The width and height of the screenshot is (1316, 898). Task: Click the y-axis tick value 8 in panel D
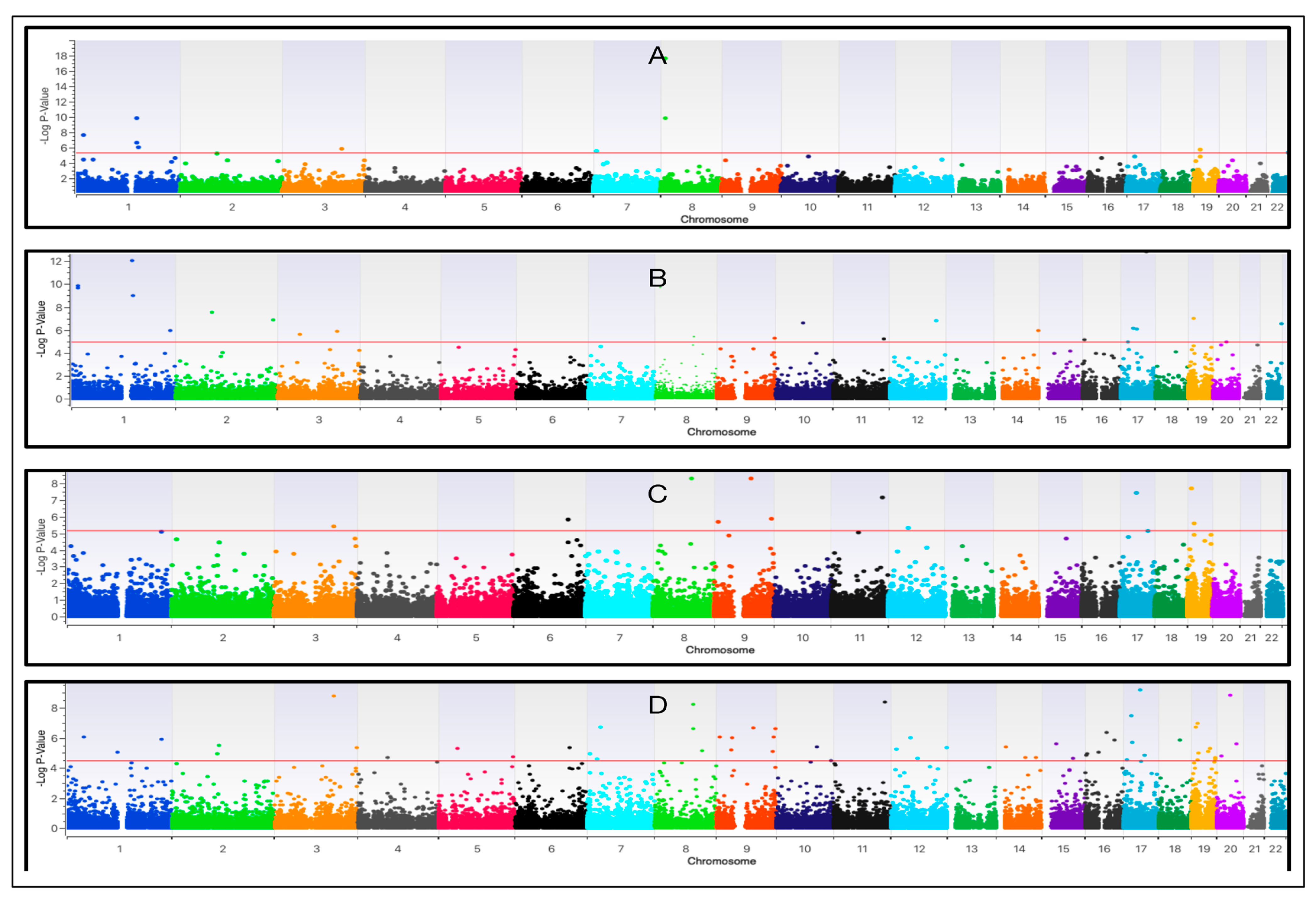pos(55,708)
